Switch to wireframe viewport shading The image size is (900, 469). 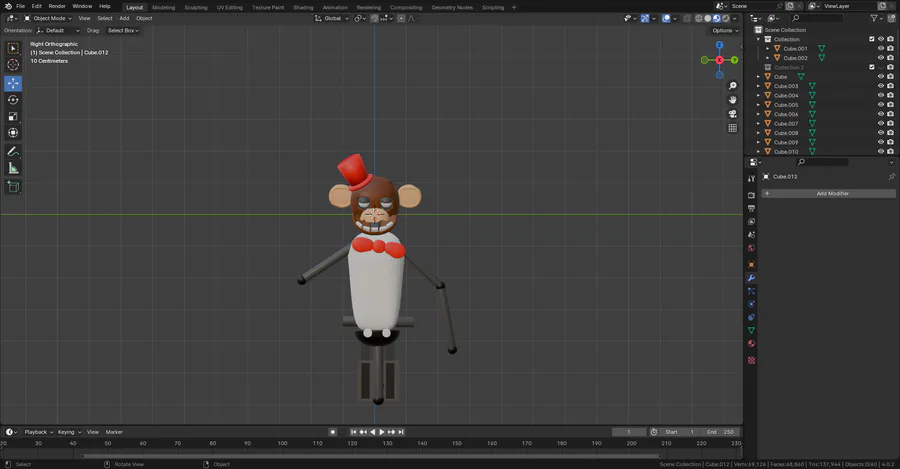tap(699, 18)
